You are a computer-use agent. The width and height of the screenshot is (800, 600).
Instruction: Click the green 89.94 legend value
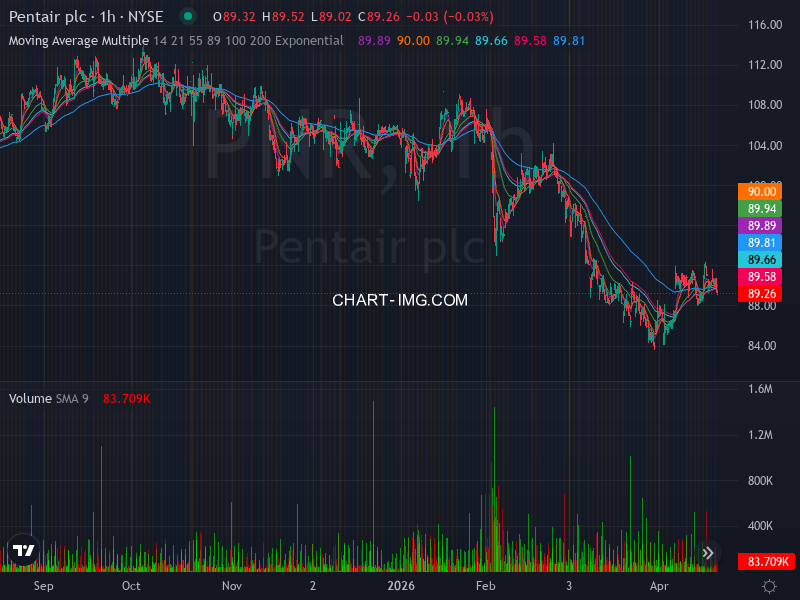click(x=452, y=41)
